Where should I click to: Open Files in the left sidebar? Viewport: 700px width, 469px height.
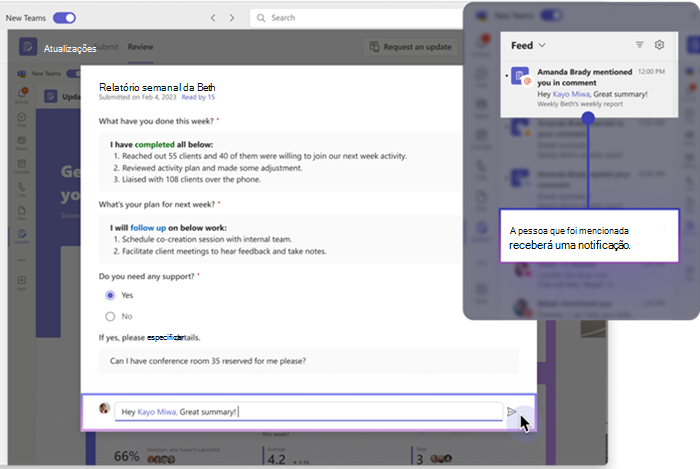(x=22, y=212)
